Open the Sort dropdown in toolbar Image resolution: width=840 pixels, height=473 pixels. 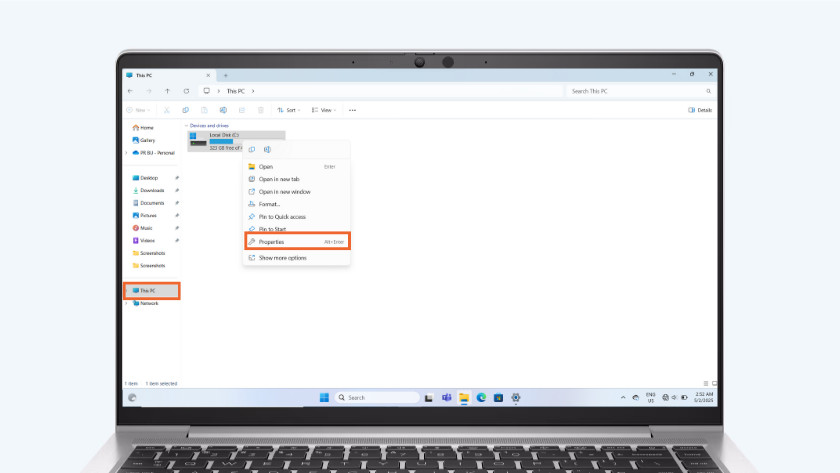tap(288, 110)
